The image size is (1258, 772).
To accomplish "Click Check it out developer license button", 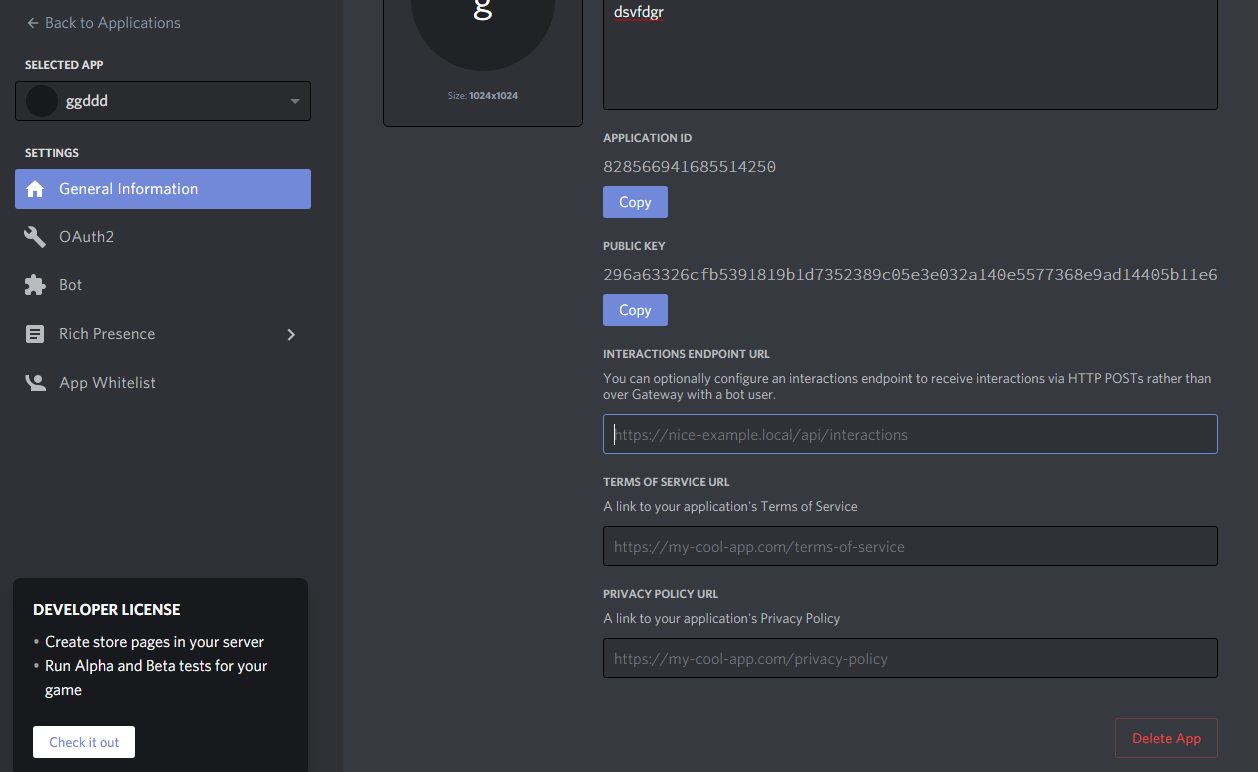I will pyautogui.click(x=84, y=742).
